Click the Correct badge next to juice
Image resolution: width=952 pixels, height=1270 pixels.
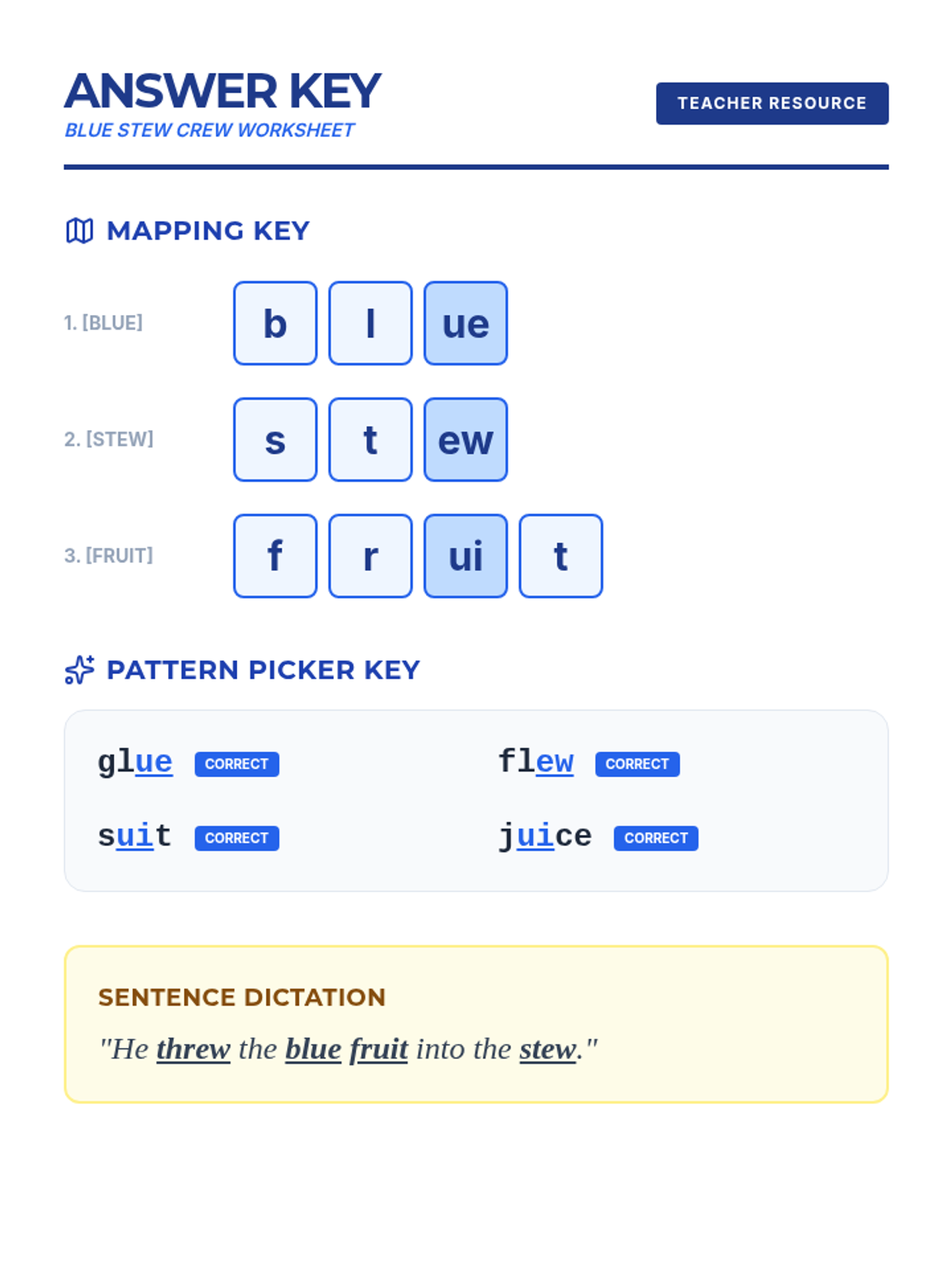point(656,837)
